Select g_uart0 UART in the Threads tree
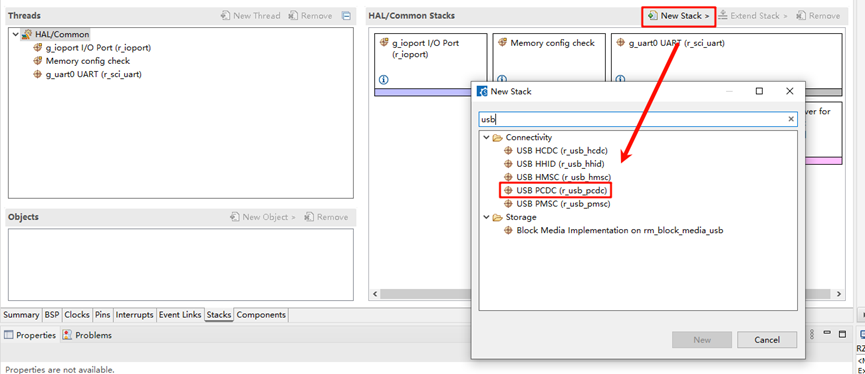The image size is (865, 374). click(x=94, y=74)
